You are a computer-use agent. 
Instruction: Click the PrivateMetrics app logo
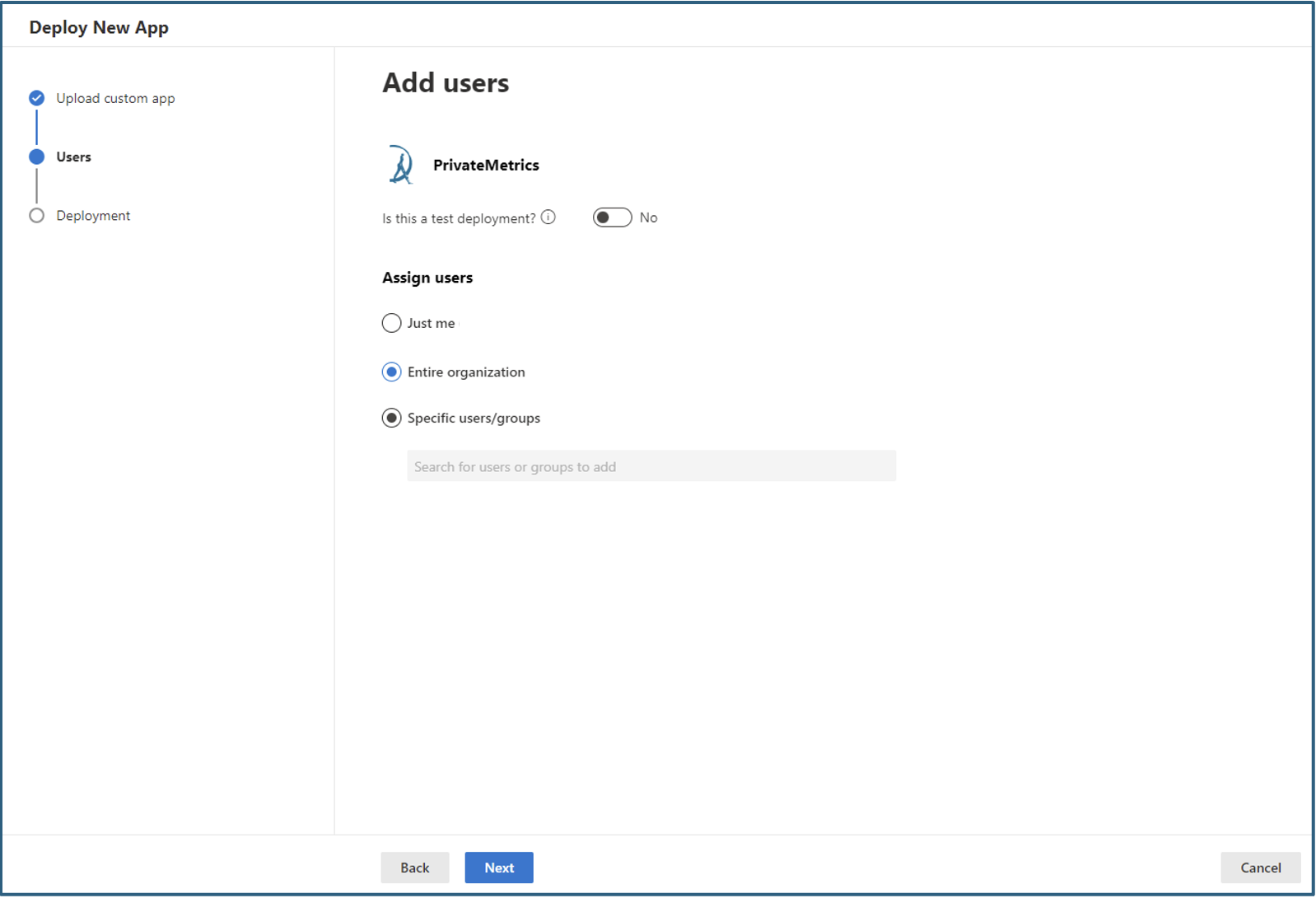pyautogui.click(x=401, y=165)
